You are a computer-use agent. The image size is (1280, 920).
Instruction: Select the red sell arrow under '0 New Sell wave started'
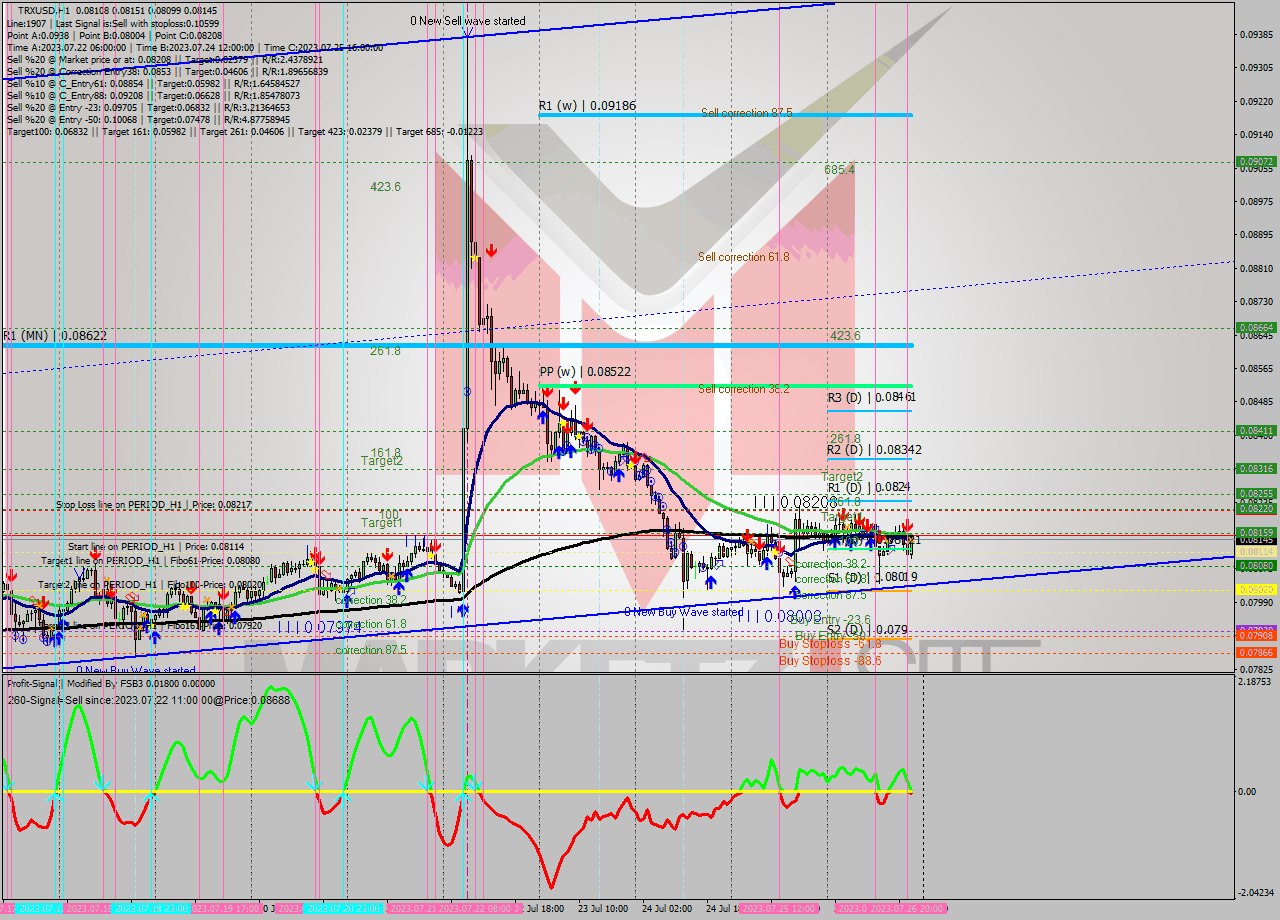(492, 251)
